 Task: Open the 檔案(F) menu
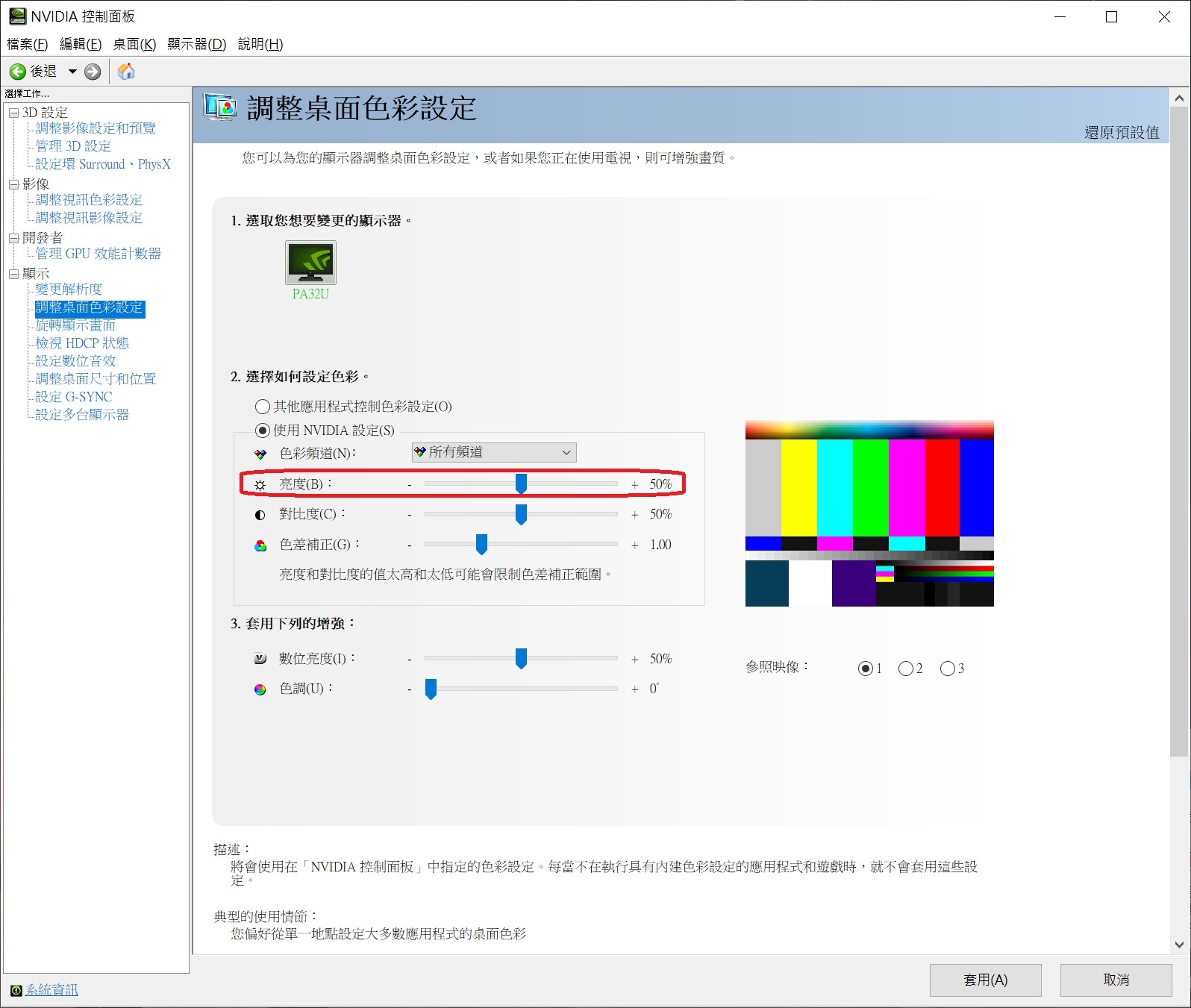click(28, 44)
